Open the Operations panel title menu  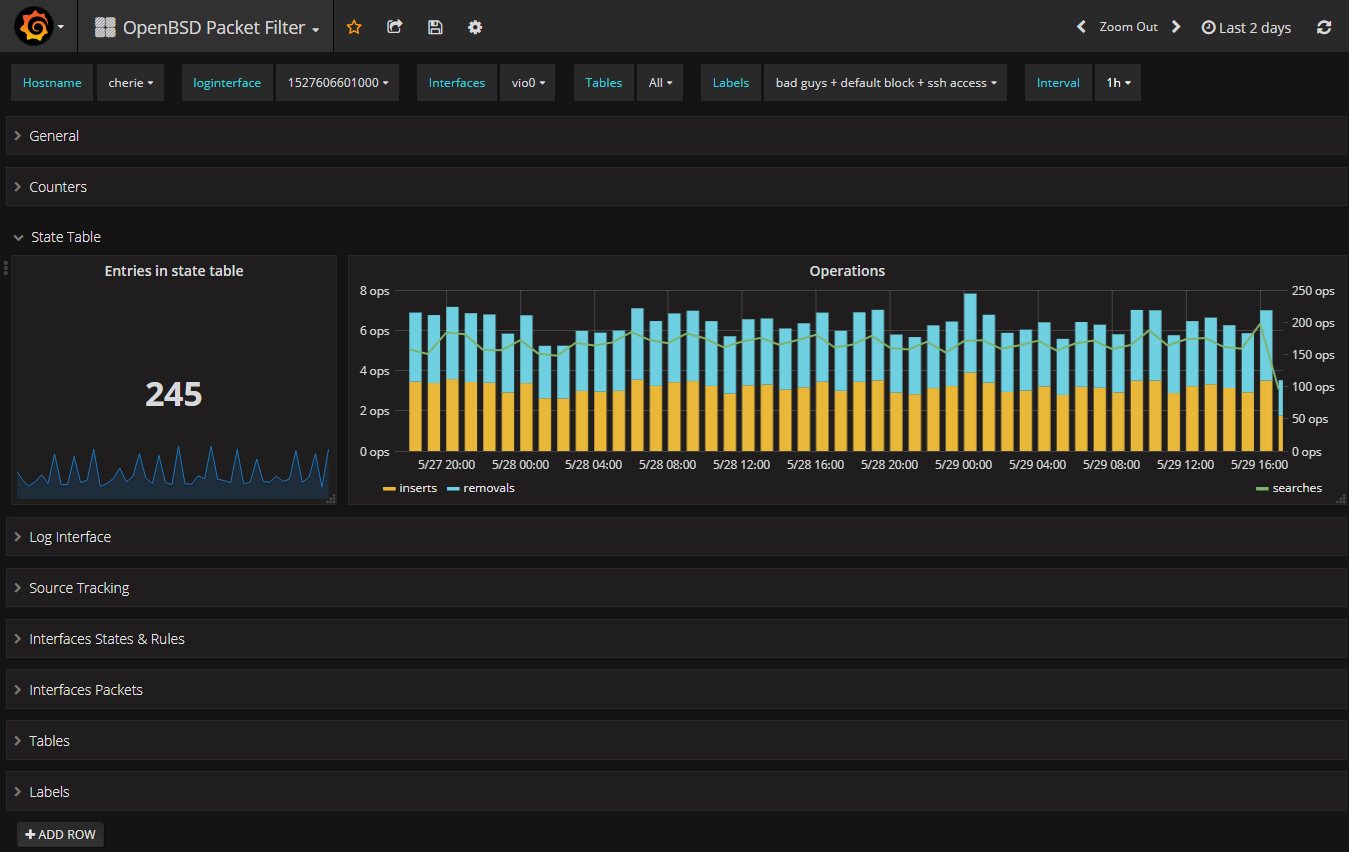coord(847,271)
